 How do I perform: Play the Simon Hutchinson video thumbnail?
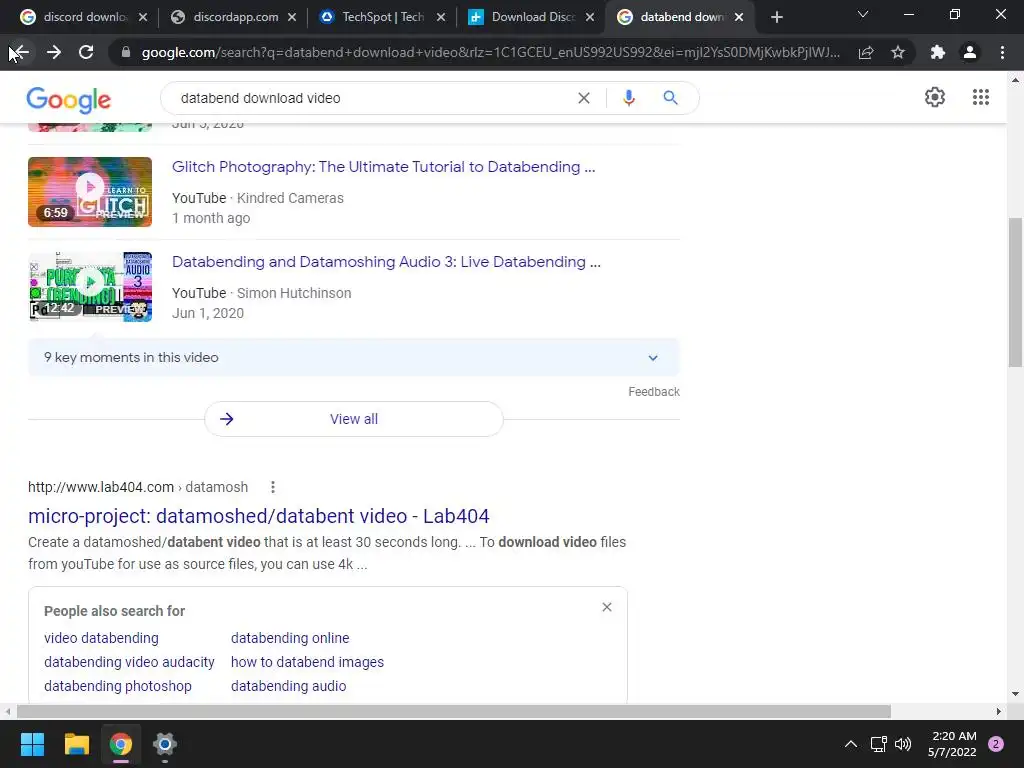(x=90, y=287)
